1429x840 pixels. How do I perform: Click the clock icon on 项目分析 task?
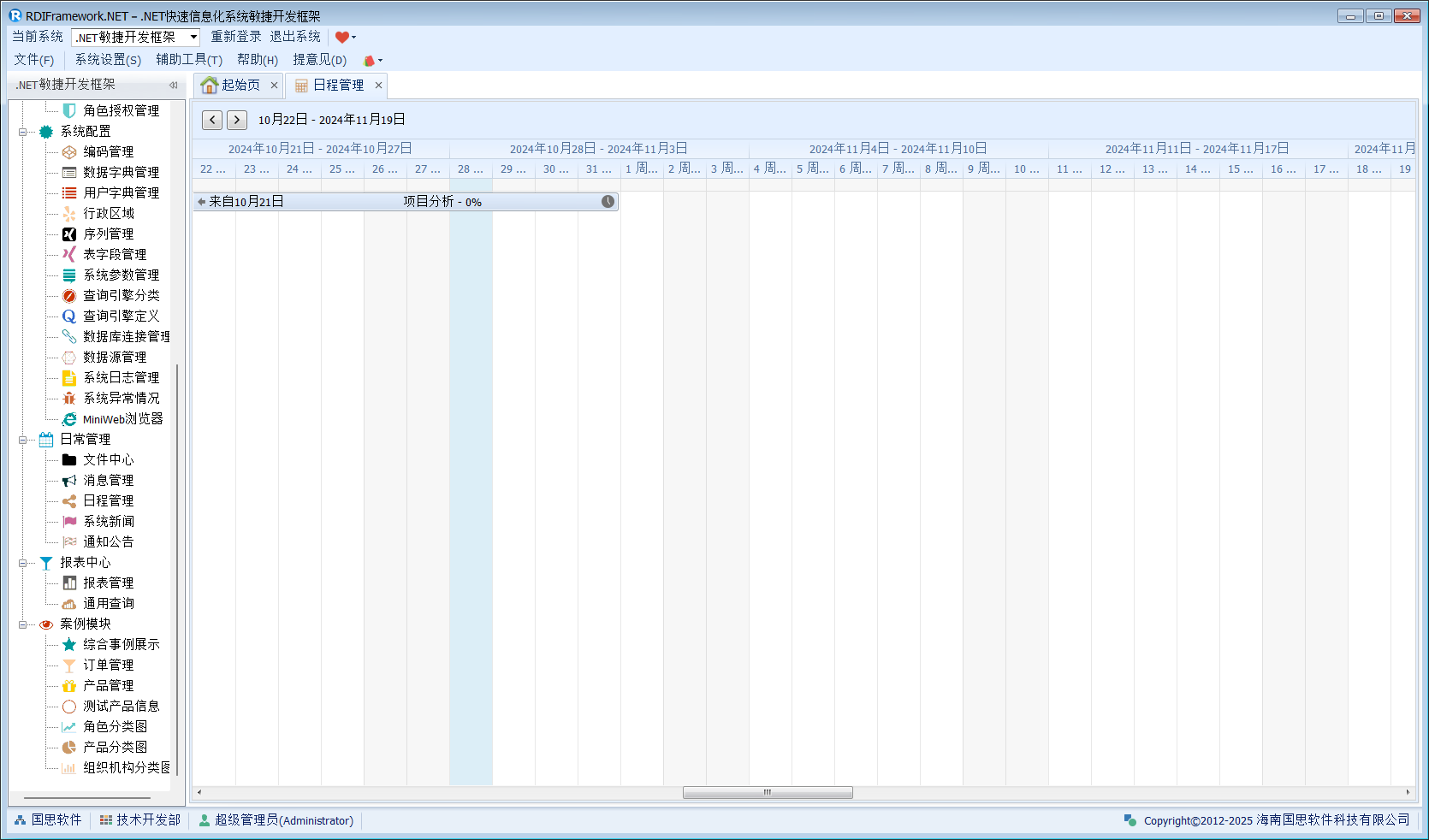pos(608,202)
